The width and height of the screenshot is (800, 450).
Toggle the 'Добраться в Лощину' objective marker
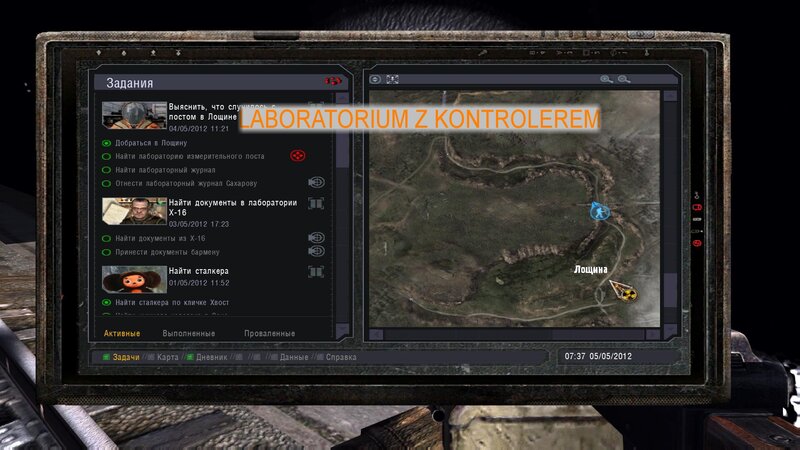coord(107,143)
